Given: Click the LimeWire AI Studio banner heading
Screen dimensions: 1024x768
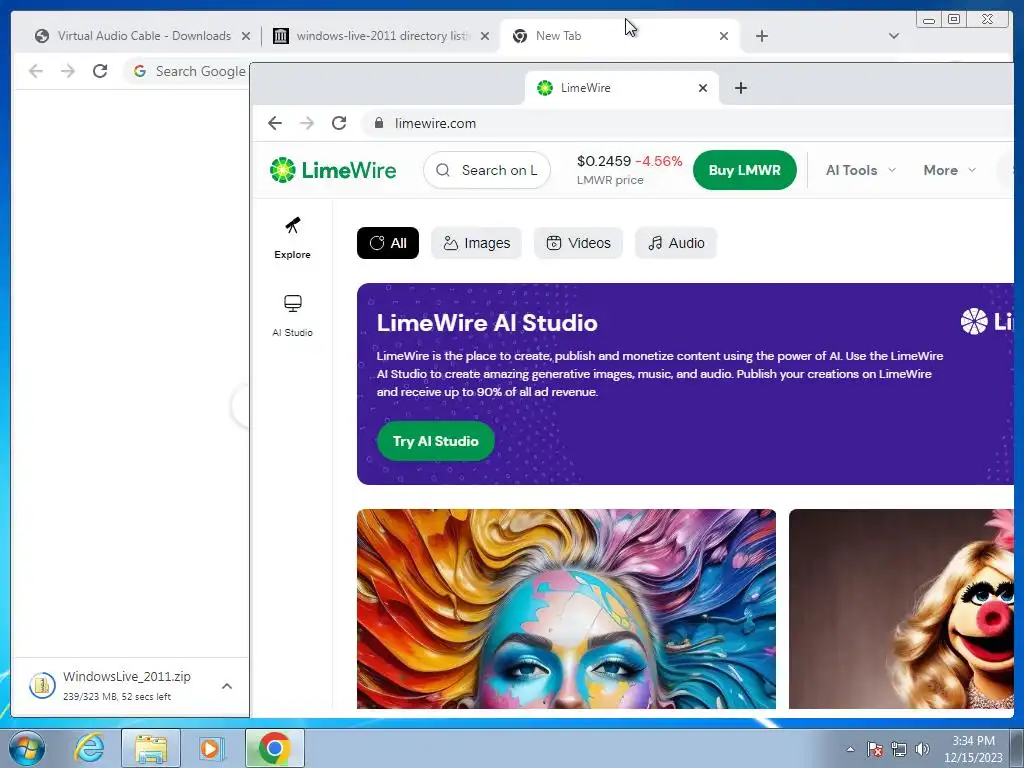Looking at the screenshot, I should pos(487,323).
